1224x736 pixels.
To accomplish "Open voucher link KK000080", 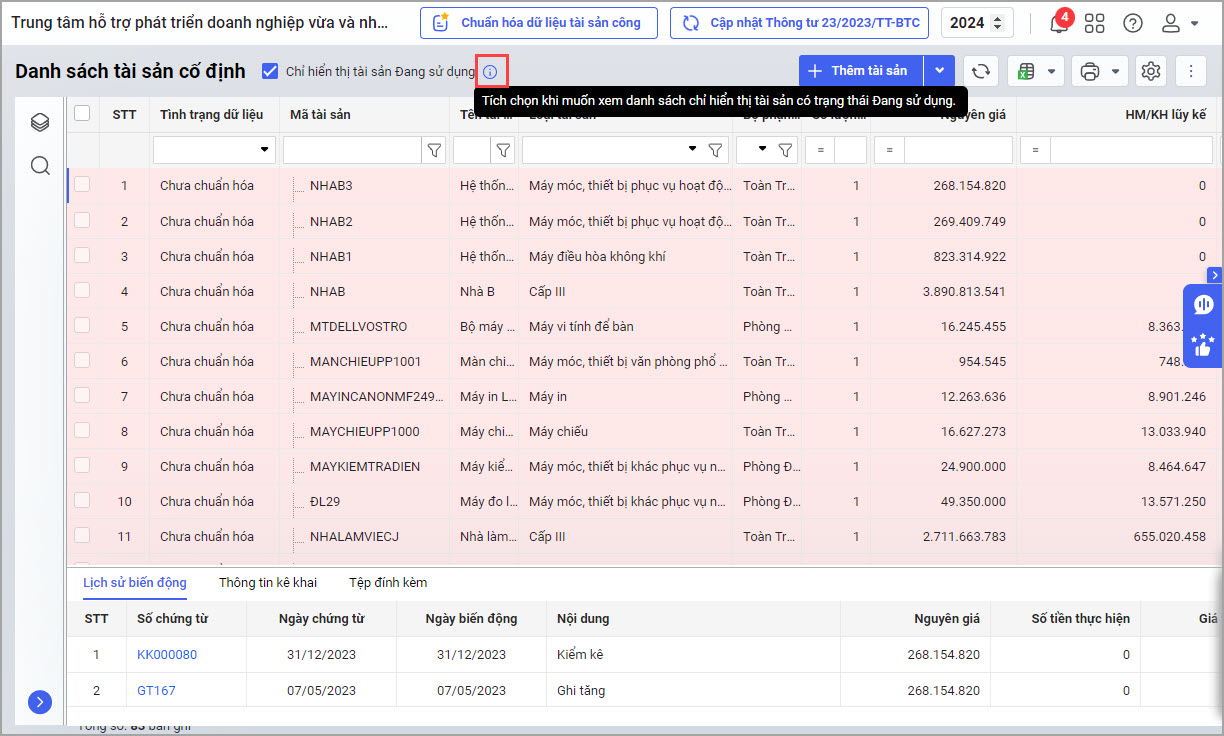I will 167,655.
